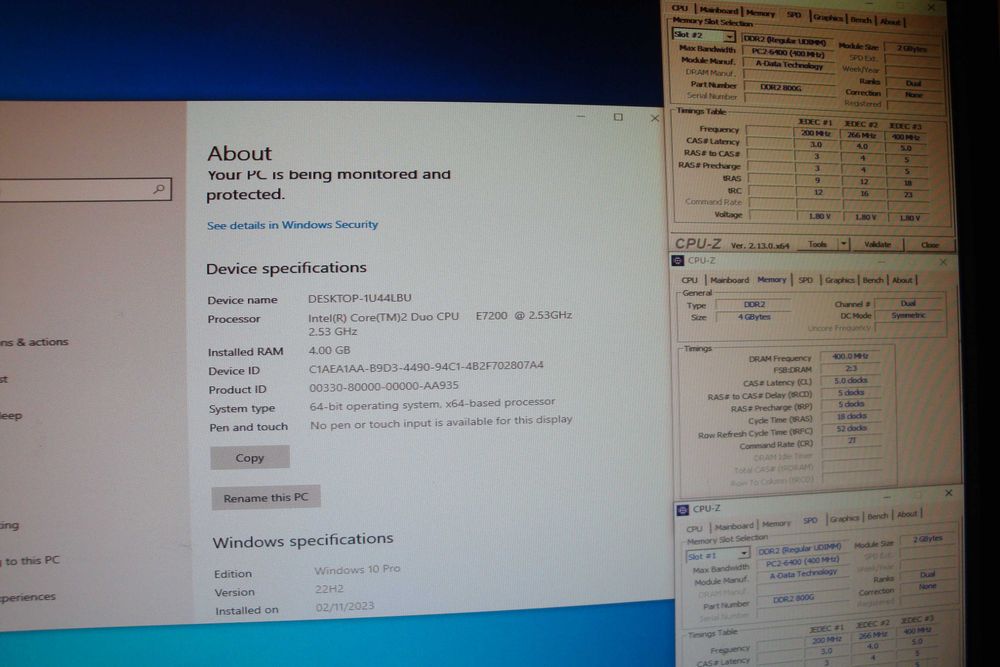Click Product ID 00330-80000-00000-AA935
1000x667 pixels.
tap(384, 386)
